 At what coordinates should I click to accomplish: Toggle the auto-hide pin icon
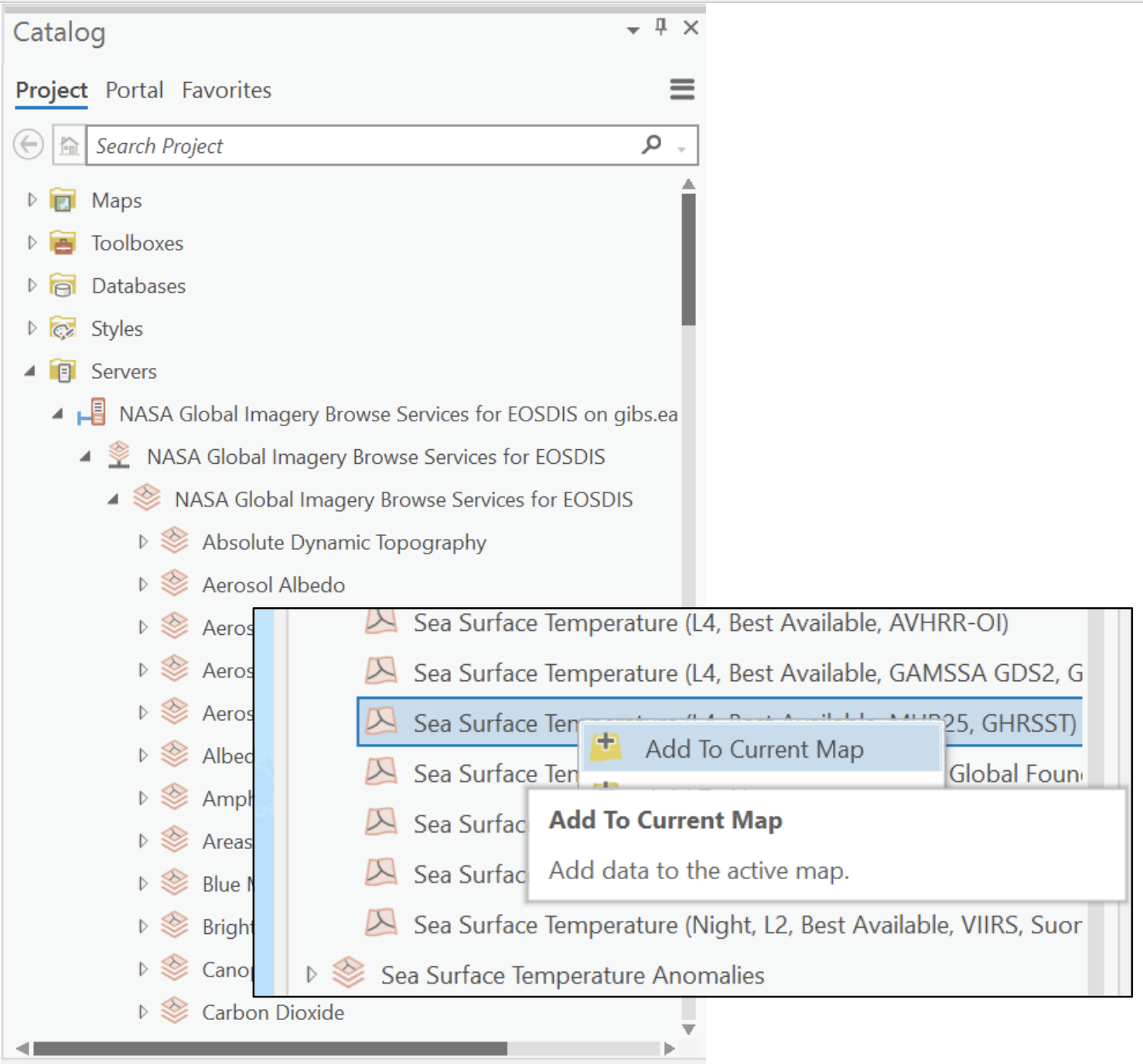[x=661, y=27]
